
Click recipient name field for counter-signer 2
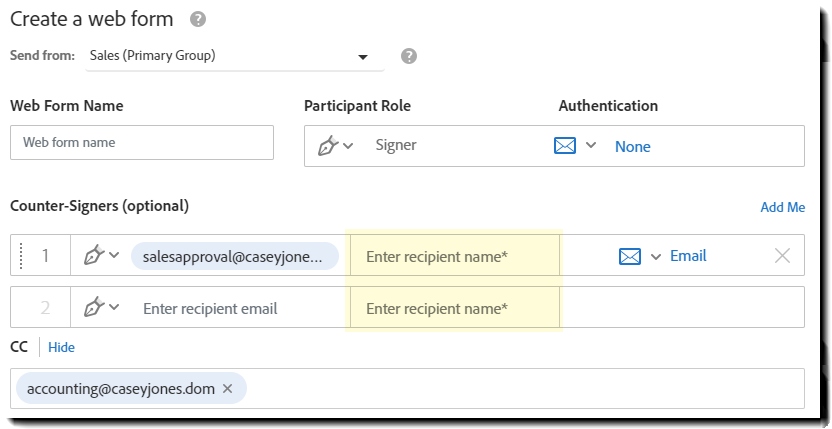(x=455, y=308)
